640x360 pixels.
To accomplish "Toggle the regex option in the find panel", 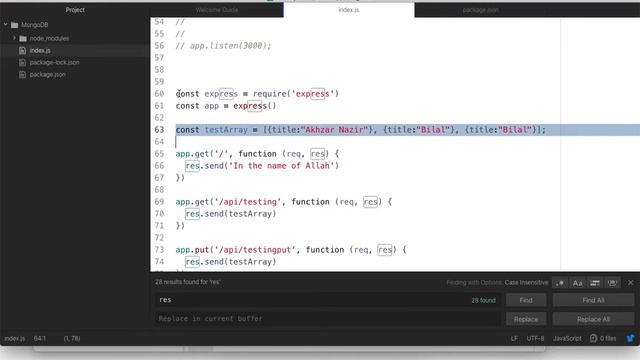I will [x=560, y=283].
